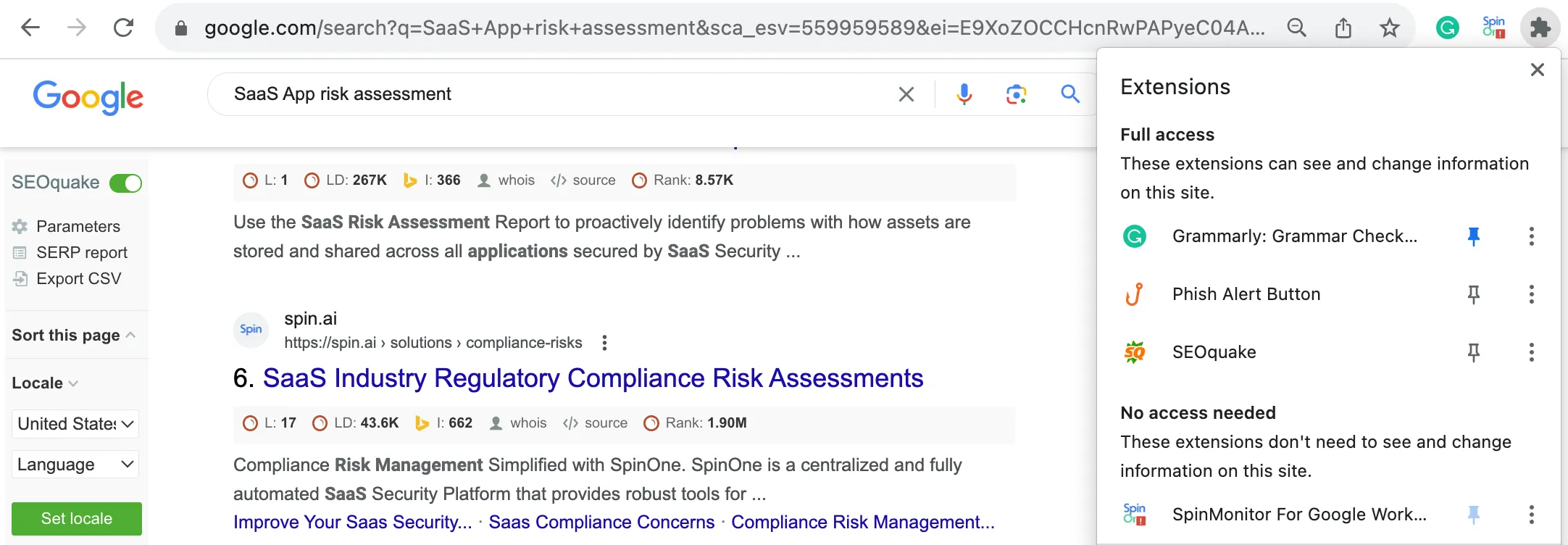Open the Phish Alert Button extension

pos(1246,294)
